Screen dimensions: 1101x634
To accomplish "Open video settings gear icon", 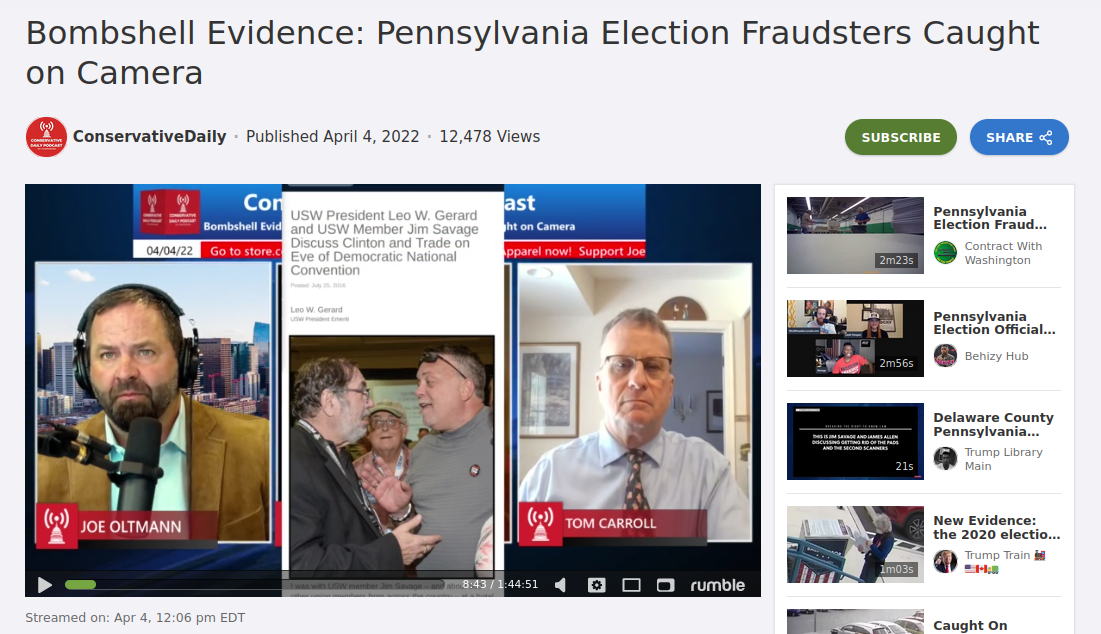I will (597, 585).
